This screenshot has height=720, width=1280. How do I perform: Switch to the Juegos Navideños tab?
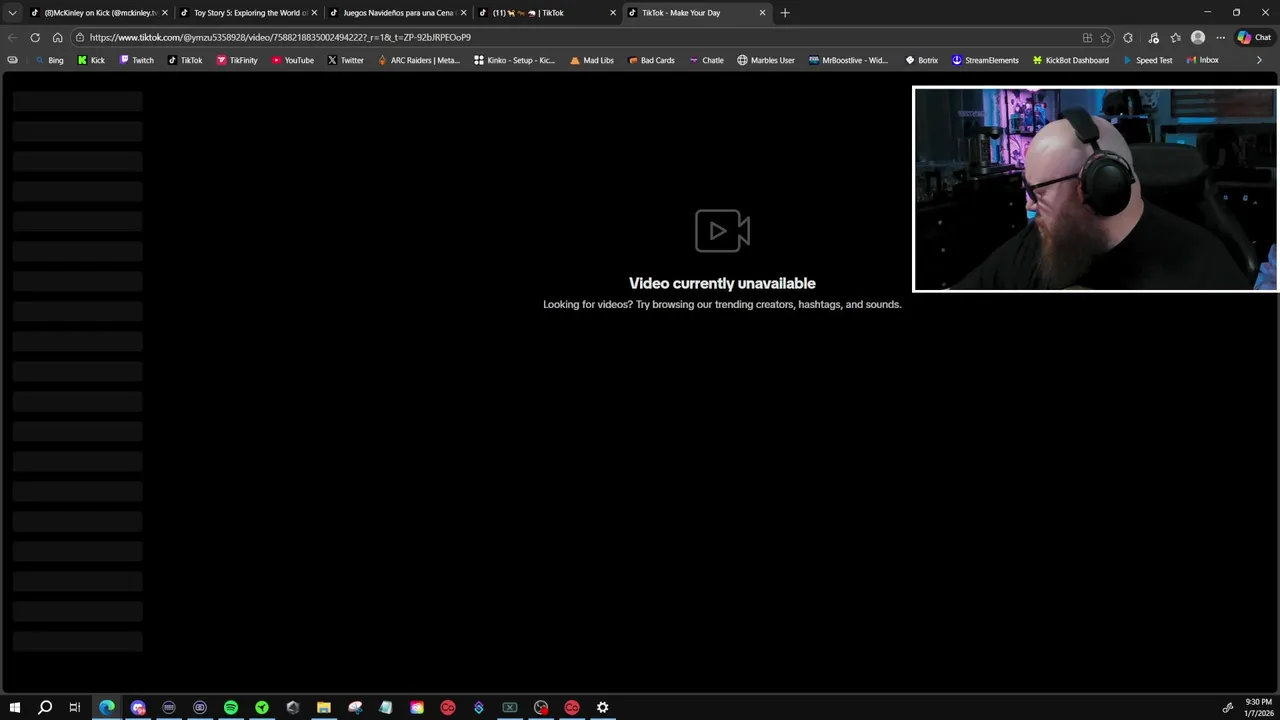pos(397,13)
